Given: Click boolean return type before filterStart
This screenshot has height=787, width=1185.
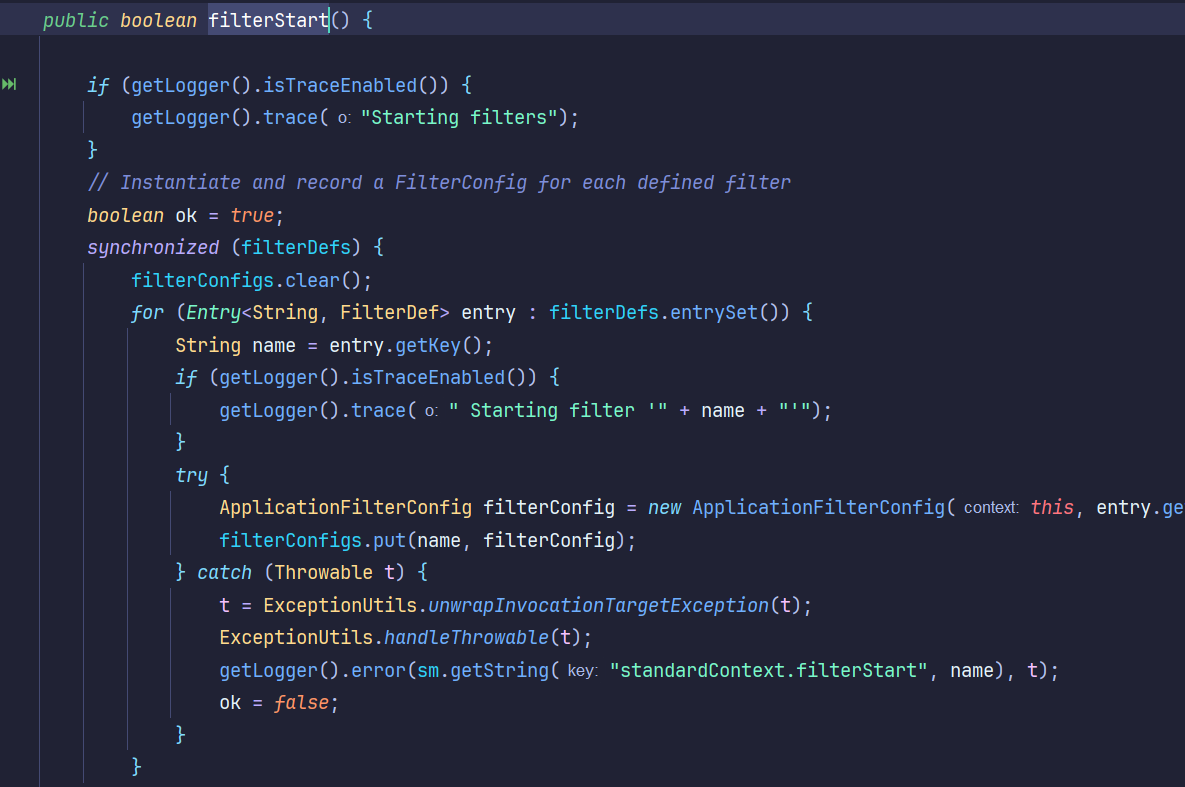Looking at the screenshot, I should point(159,20).
